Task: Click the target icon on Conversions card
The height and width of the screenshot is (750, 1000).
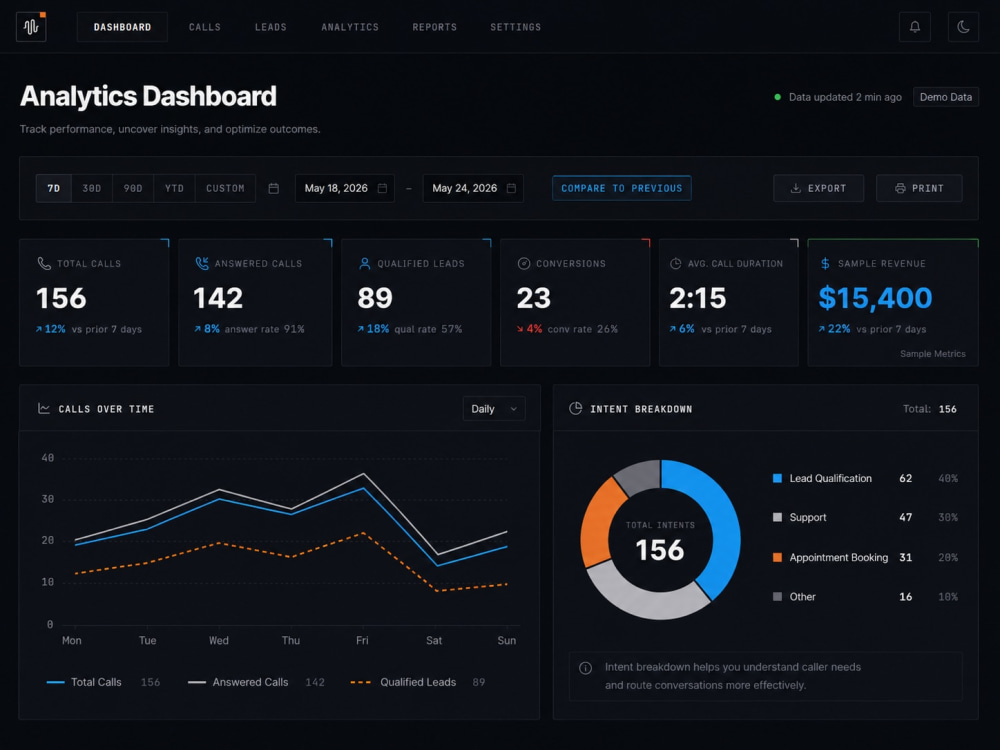Action: coord(524,263)
